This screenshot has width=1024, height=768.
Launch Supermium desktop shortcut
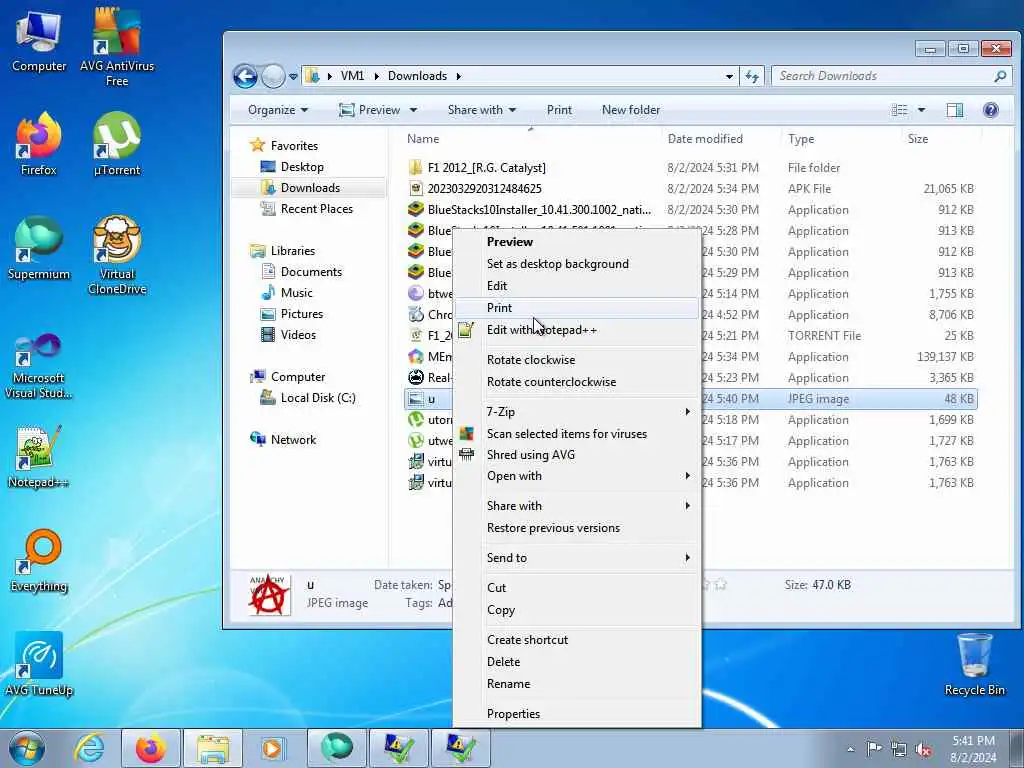[39, 249]
